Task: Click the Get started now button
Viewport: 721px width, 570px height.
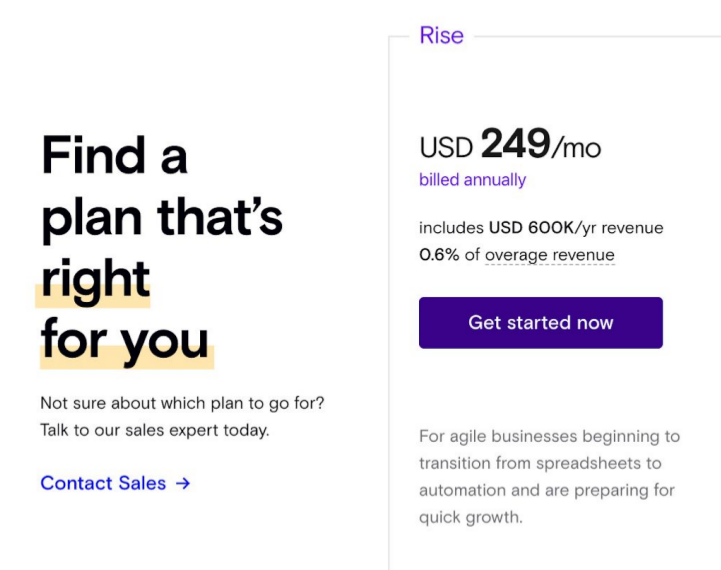Action: [540, 323]
